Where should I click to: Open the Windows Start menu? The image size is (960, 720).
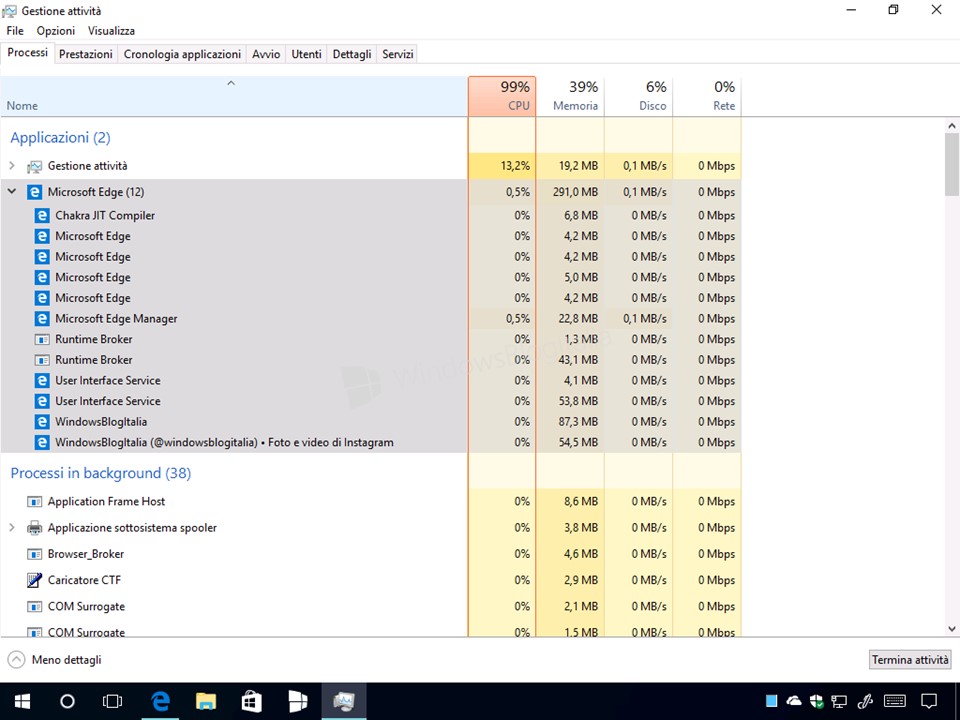pyautogui.click(x=23, y=702)
